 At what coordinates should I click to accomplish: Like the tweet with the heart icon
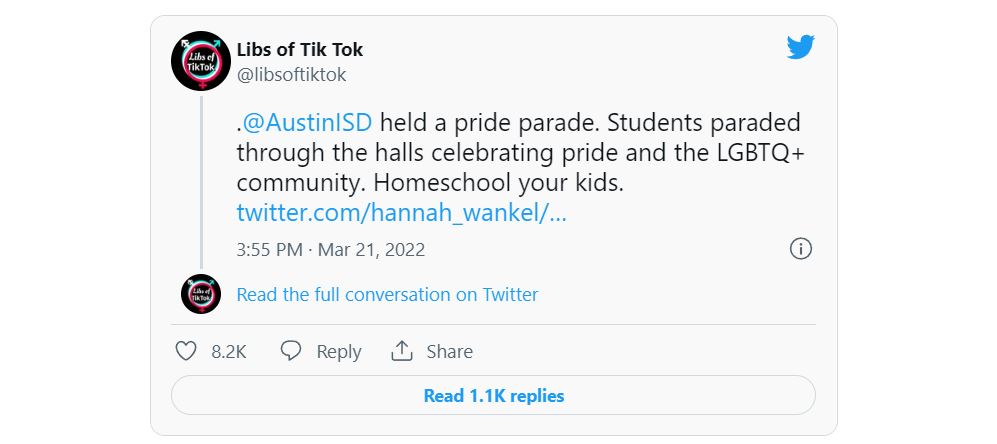click(x=186, y=351)
